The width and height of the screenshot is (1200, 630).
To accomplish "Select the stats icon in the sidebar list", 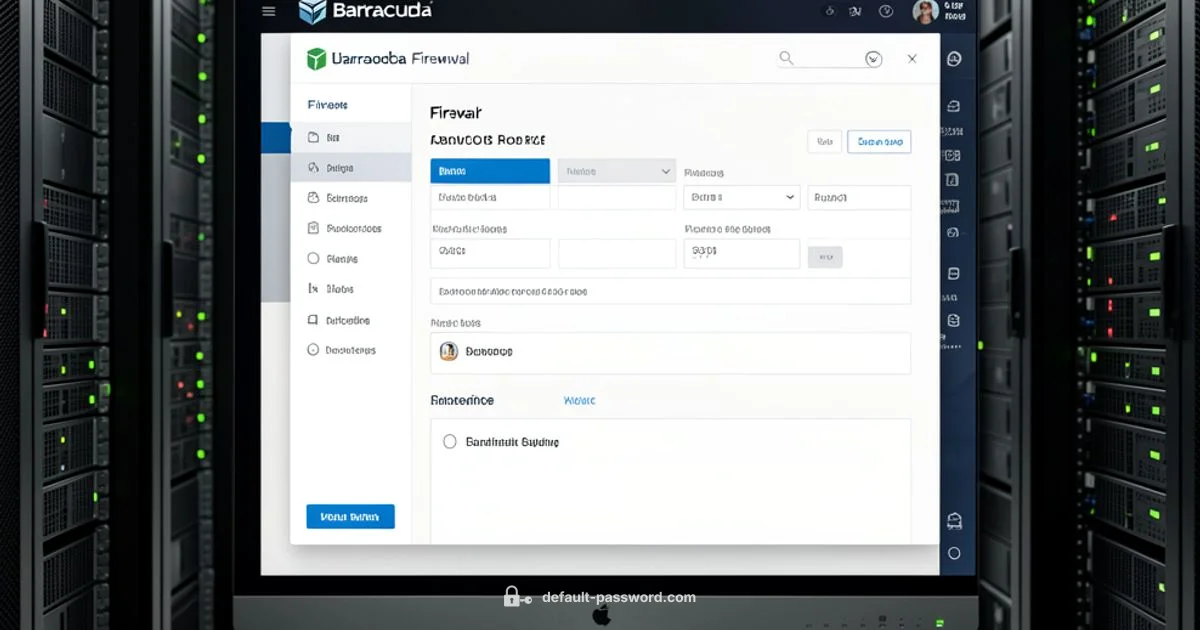I will pos(312,288).
